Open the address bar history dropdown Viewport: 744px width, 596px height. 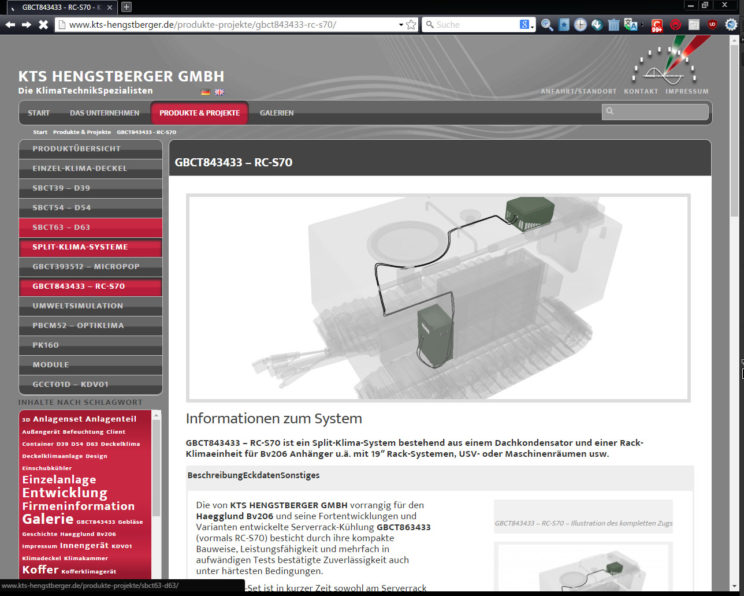click(x=401, y=25)
